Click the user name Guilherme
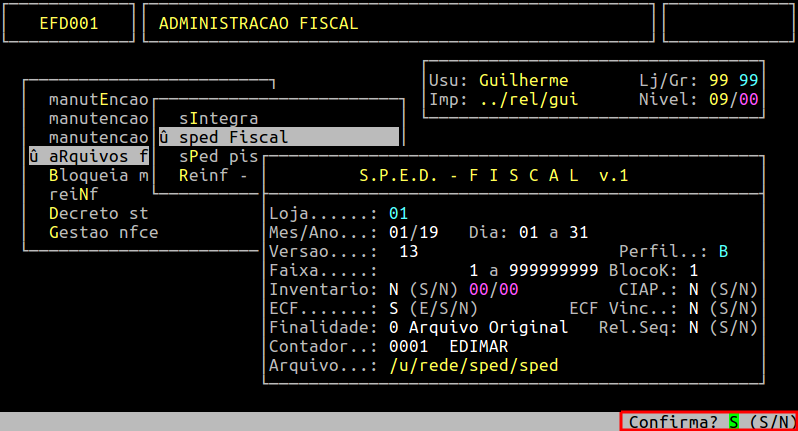Viewport: 798px width, 431px height. 523,80
